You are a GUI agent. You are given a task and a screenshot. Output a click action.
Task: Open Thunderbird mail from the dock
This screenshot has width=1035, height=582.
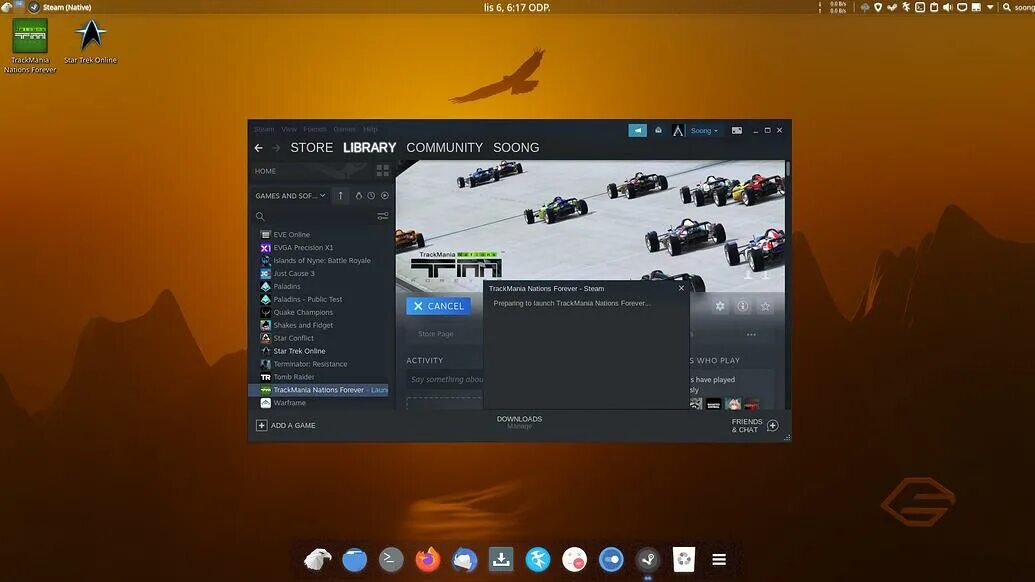pyautogui.click(x=464, y=560)
